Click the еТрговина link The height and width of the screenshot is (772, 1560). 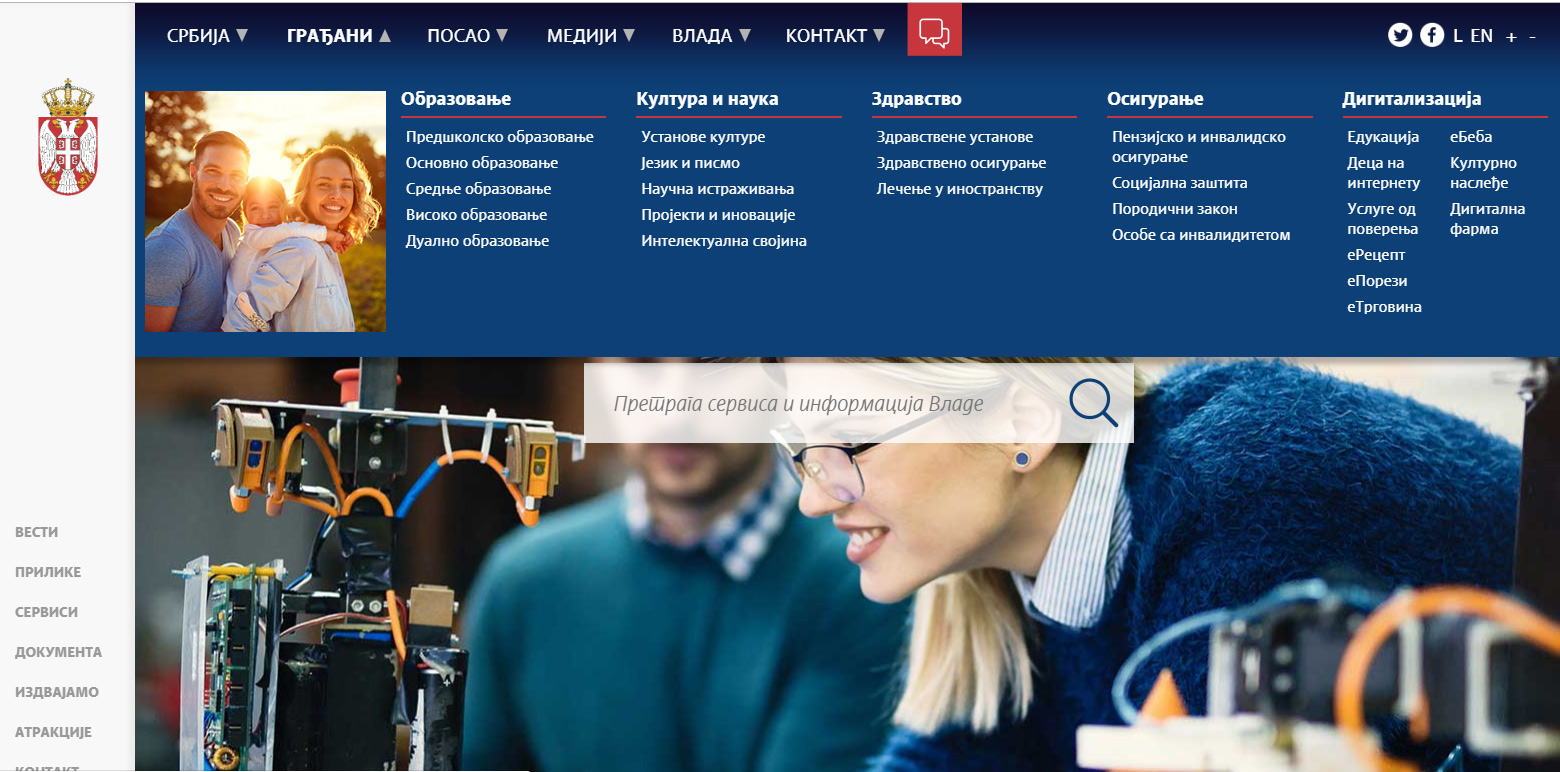tap(1384, 307)
